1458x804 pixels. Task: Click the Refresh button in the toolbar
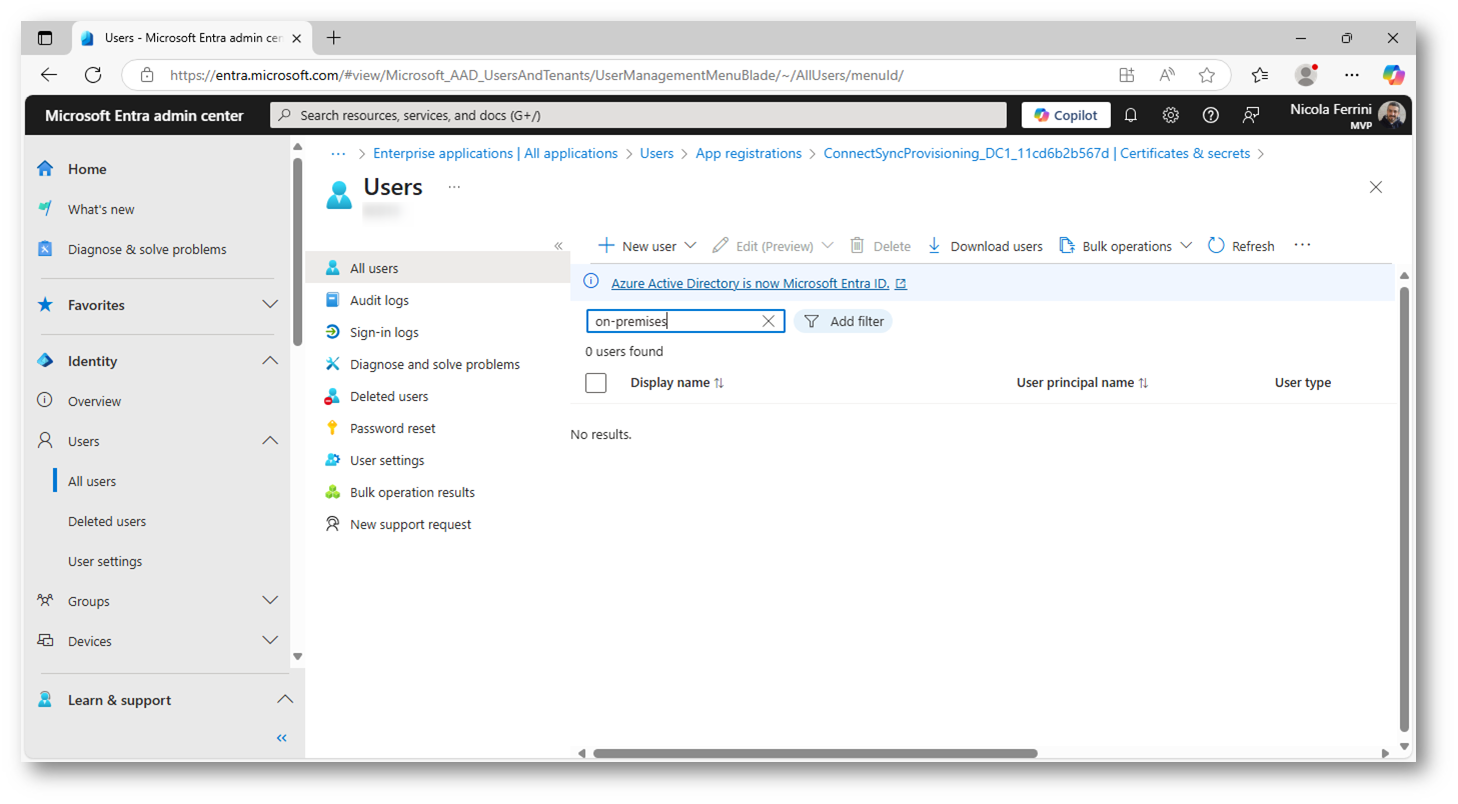pos(1241,246)
